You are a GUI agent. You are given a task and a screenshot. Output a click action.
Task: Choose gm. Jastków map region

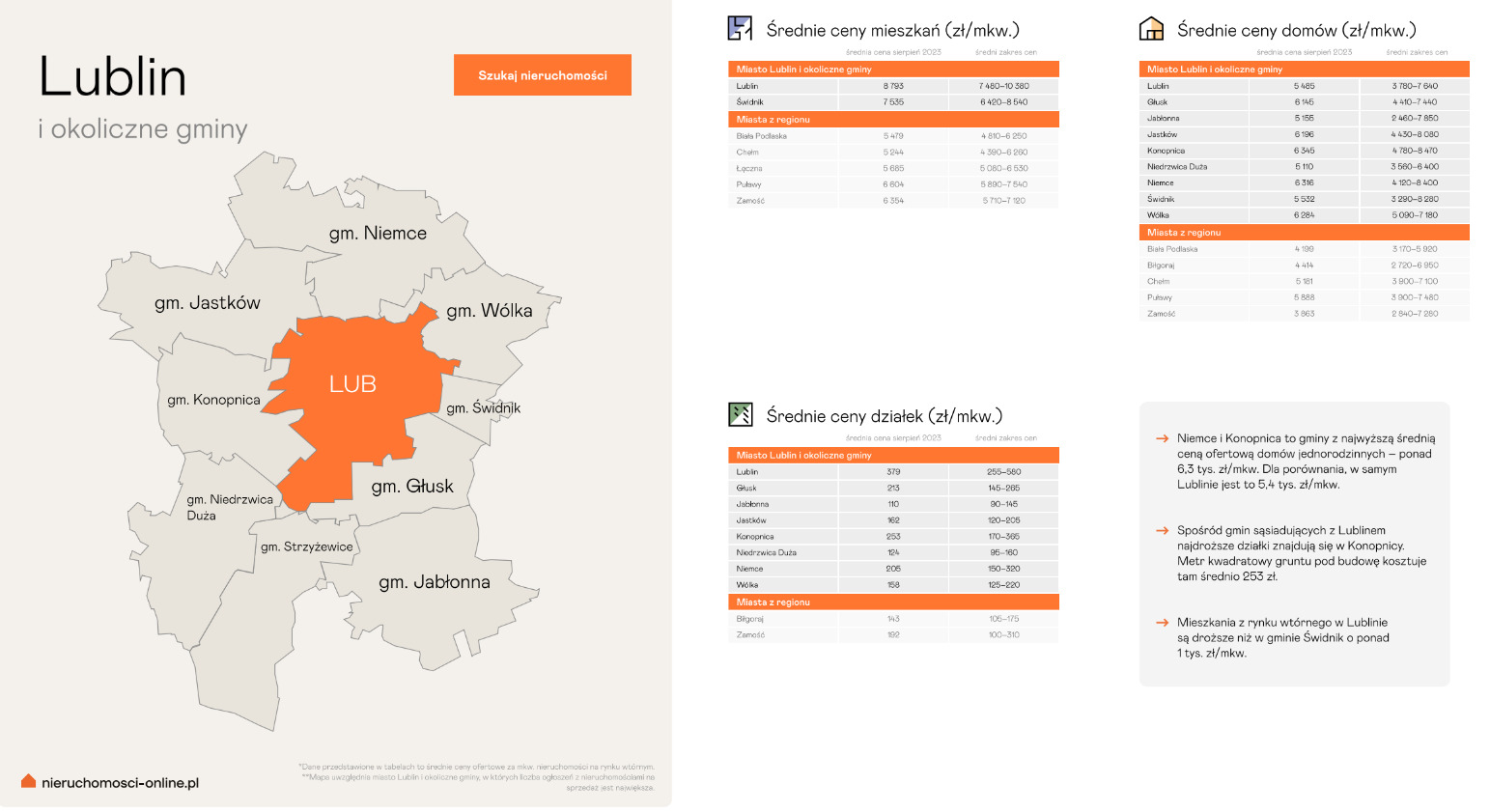(x=207, y=303)
